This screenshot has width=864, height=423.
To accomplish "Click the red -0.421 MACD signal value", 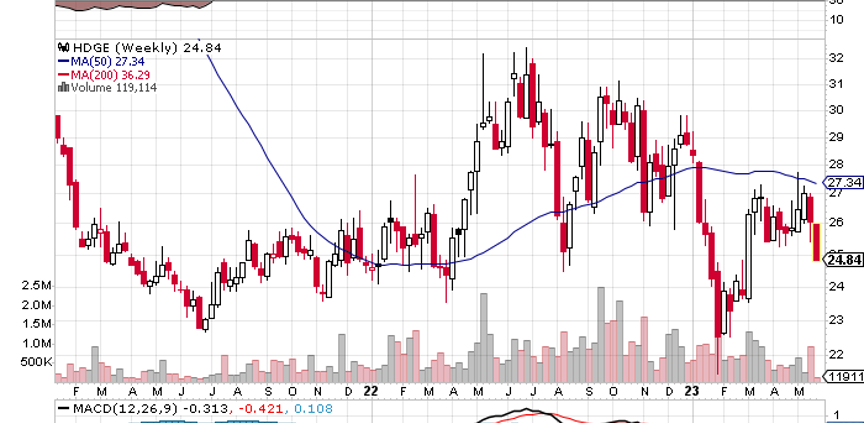I will tap(252, 409).
